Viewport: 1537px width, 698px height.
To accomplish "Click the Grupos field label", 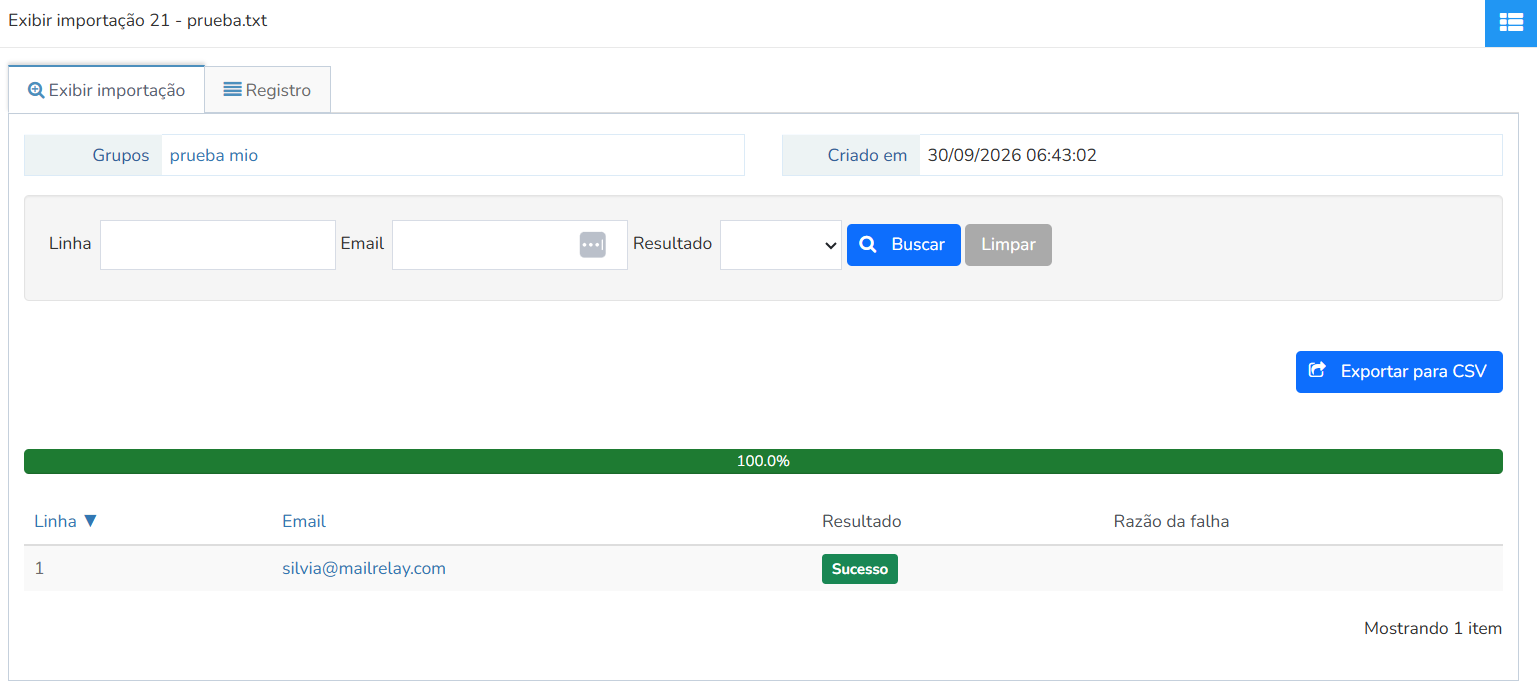I will pyautogui.click(x=121, y=155).
